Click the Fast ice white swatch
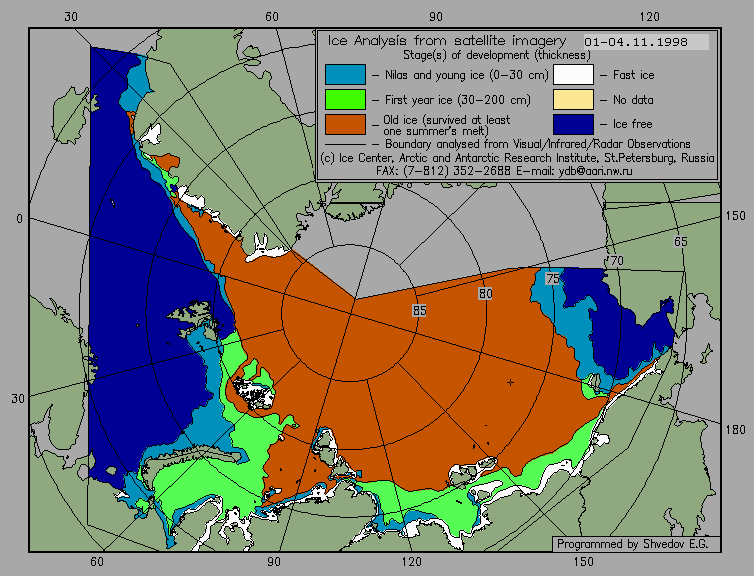Viewport: 754px width, 576px height. pyautogui.click(x=573, y=75)
